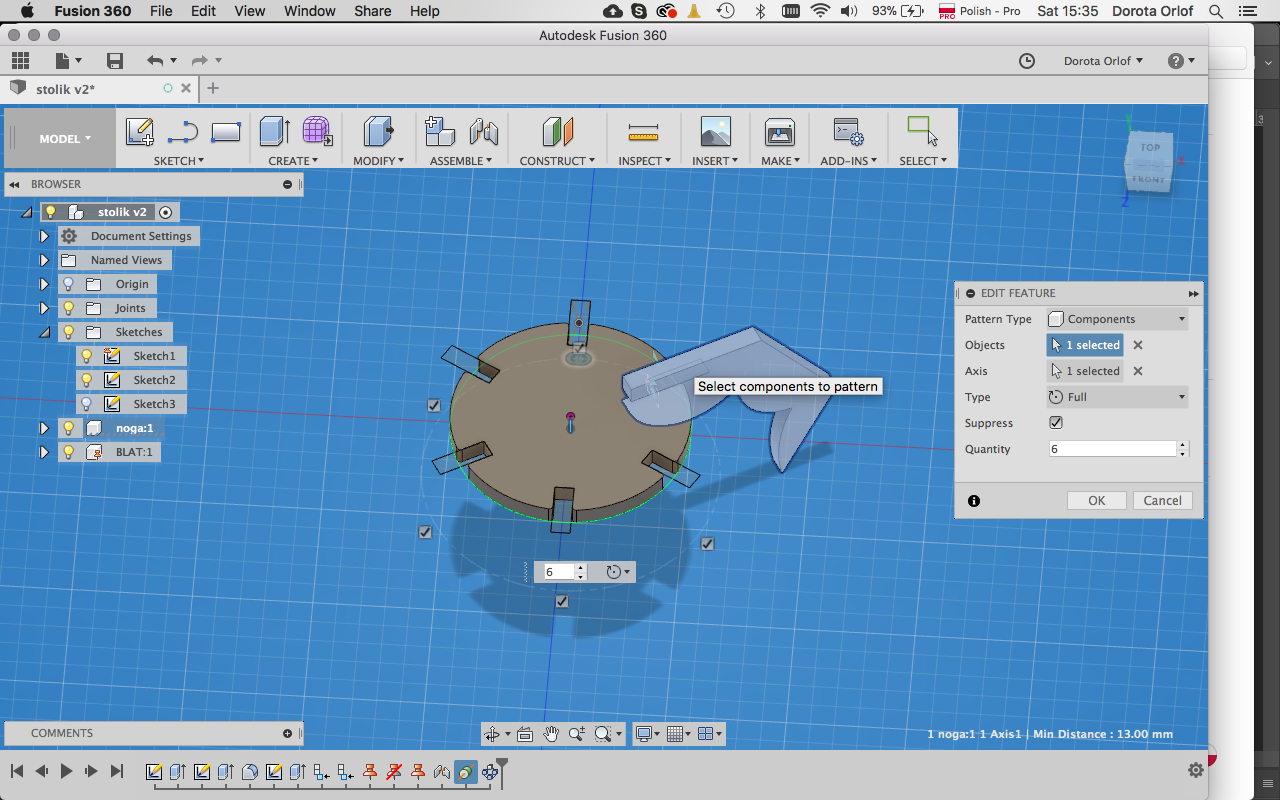Cancel the Edit Feature dialog
This screenshot has height=800, width=1280.
tap(1162, 500)
